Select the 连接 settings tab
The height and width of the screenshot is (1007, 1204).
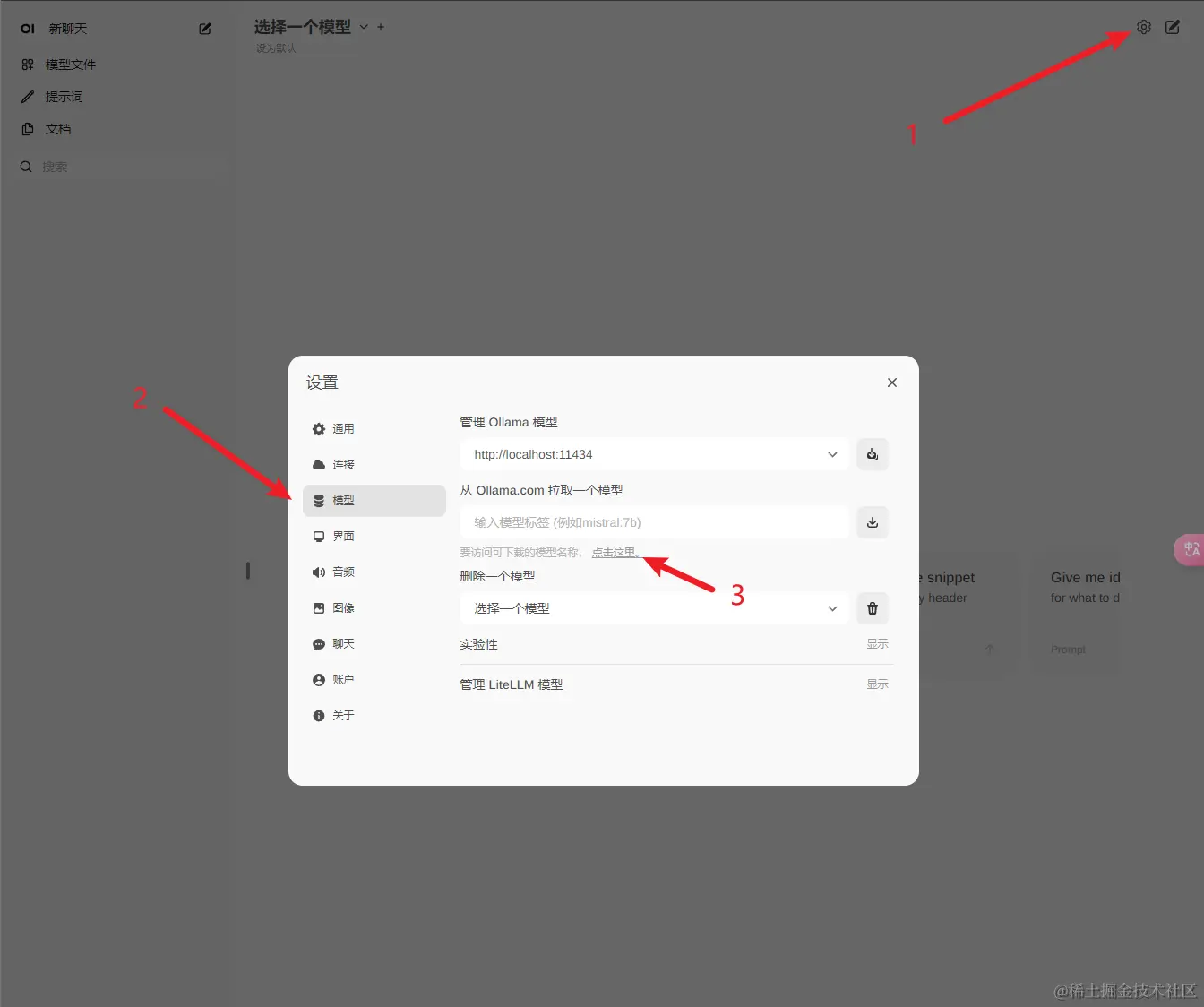point(374,465)
